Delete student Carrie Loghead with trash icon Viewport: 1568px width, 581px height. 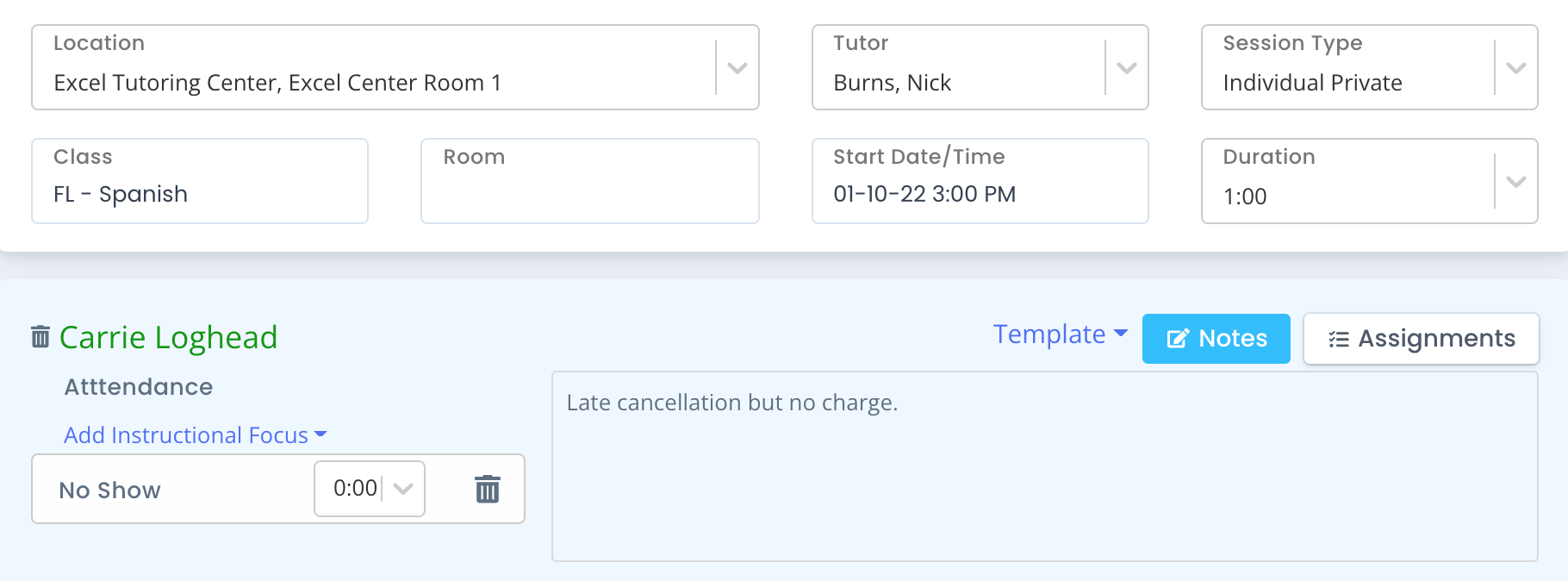(x=40, y=336)
